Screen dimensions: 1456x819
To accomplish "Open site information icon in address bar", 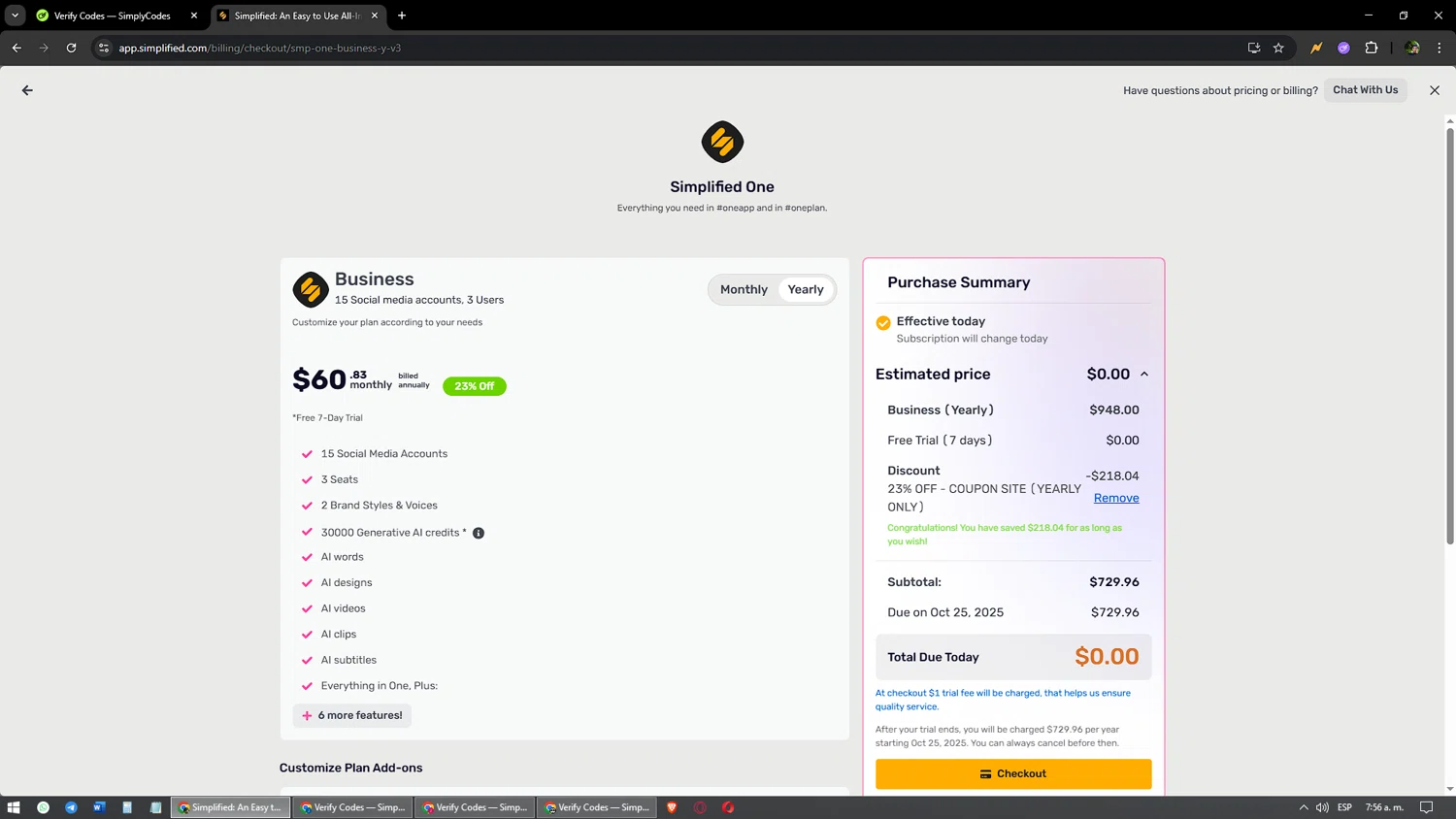I will pos(104,48).
